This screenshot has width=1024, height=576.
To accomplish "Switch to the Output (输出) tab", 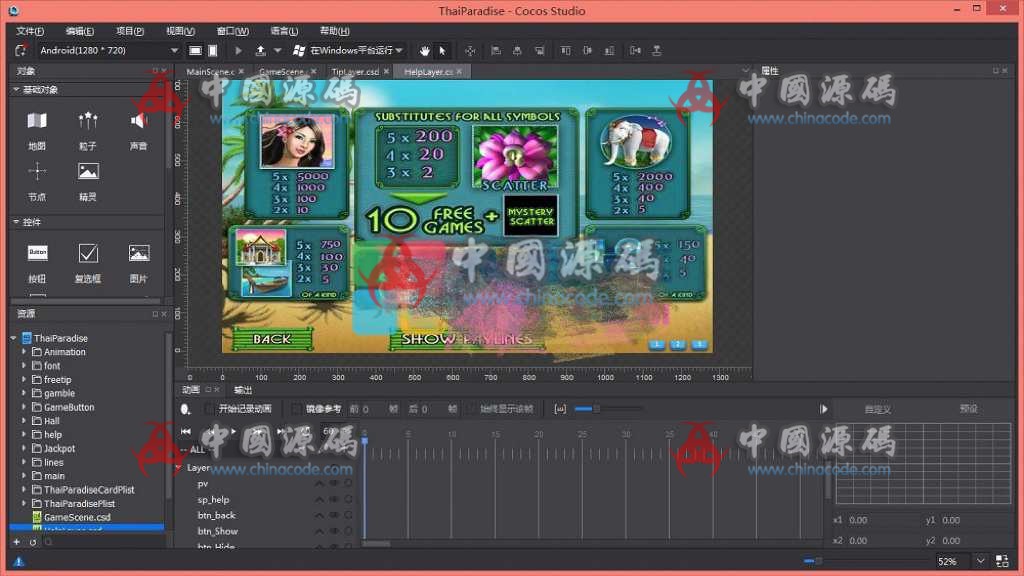I will pos(243,390).
